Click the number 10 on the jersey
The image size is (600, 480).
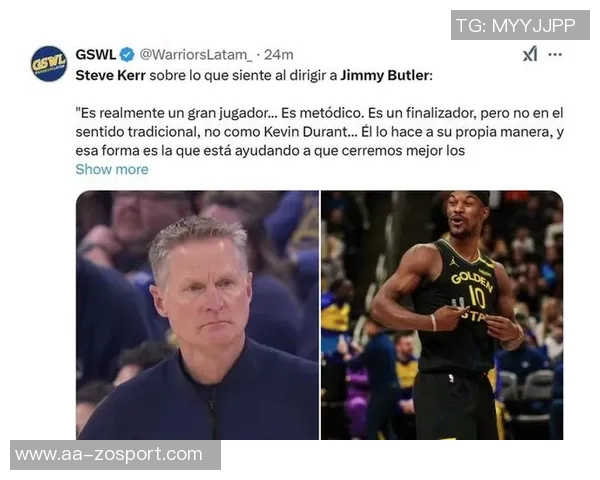click(x=478, y=296)
